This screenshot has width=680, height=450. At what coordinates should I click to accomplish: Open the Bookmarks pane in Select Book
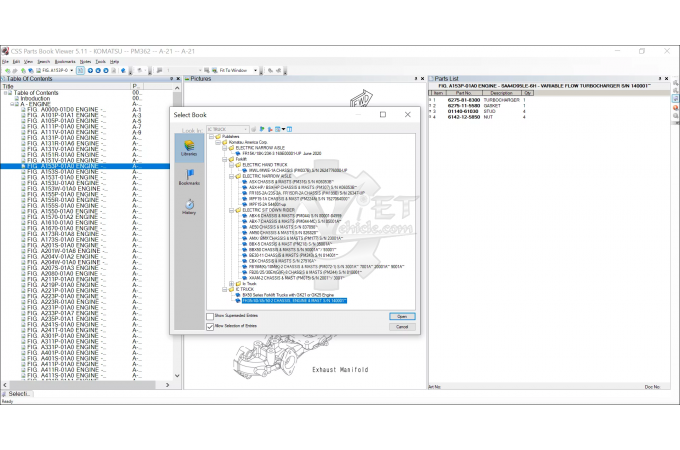pyautogui.click(x=189, y=177)
